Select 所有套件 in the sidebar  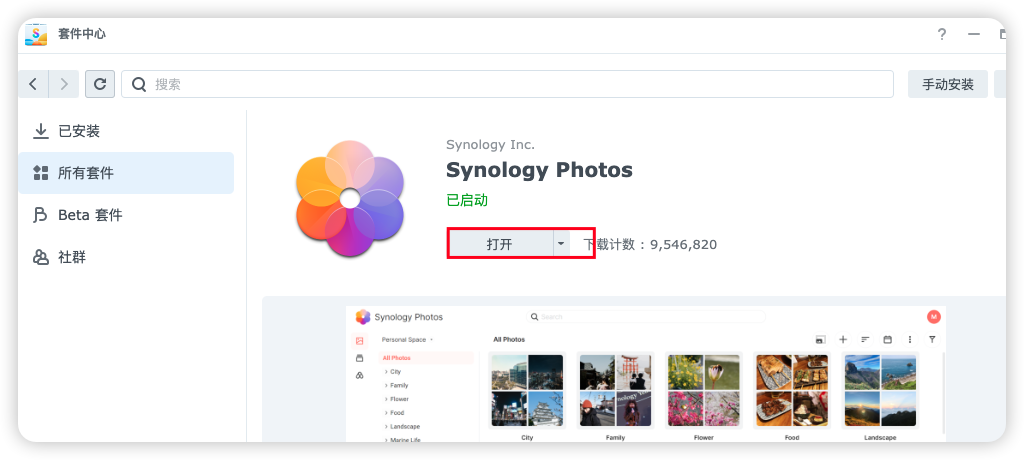(86, 173)
